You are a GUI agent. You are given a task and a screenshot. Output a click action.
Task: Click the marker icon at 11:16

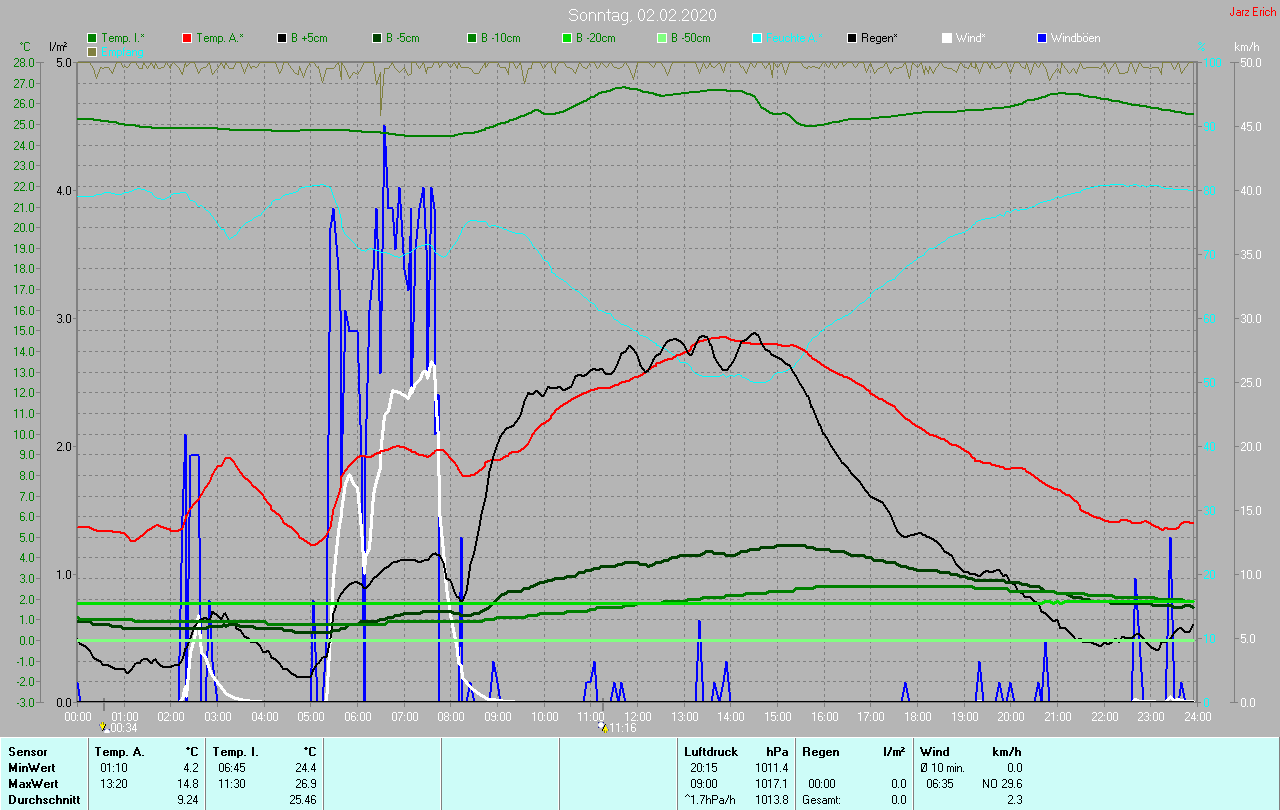(601, 727)
